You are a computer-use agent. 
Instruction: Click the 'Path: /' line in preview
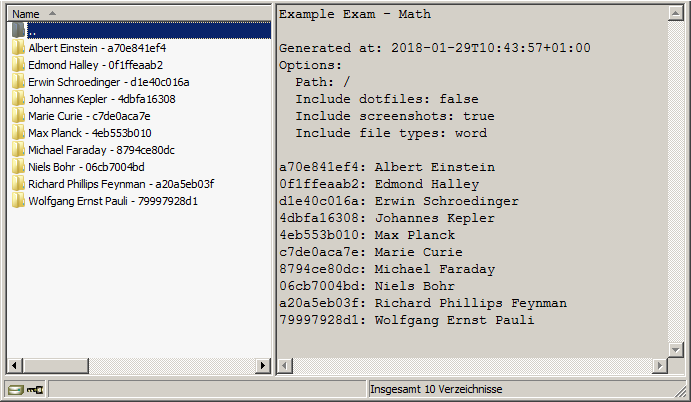323,82
